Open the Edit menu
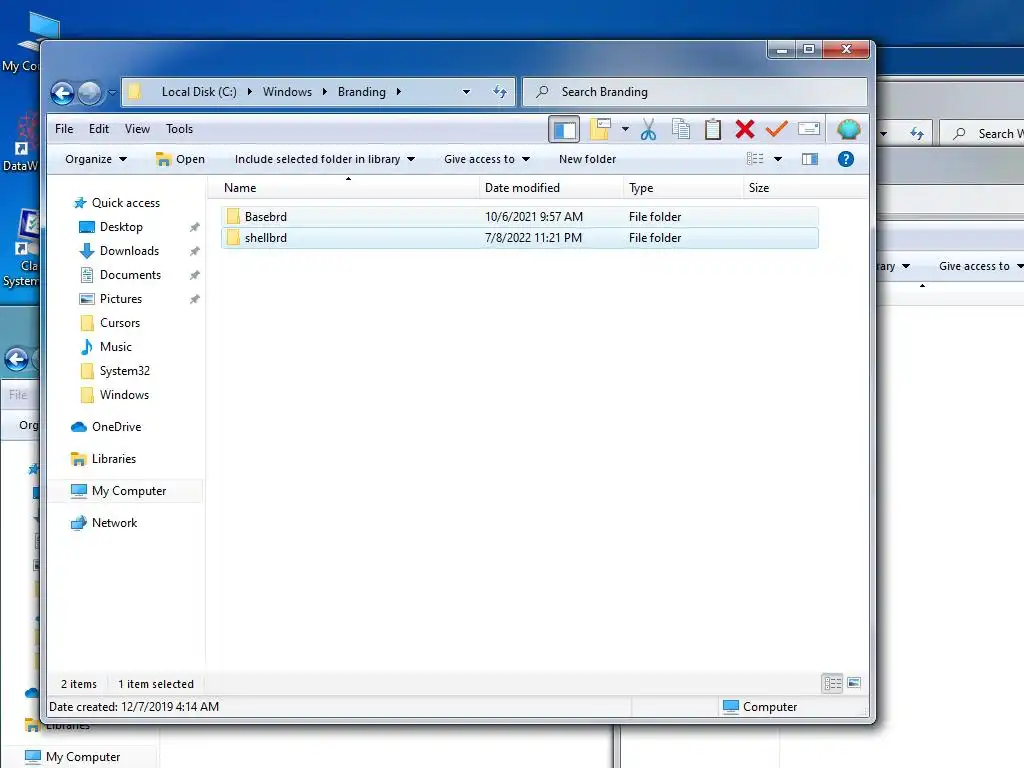The width and height of the screenshot is (1024, 768). pos(99,129)
